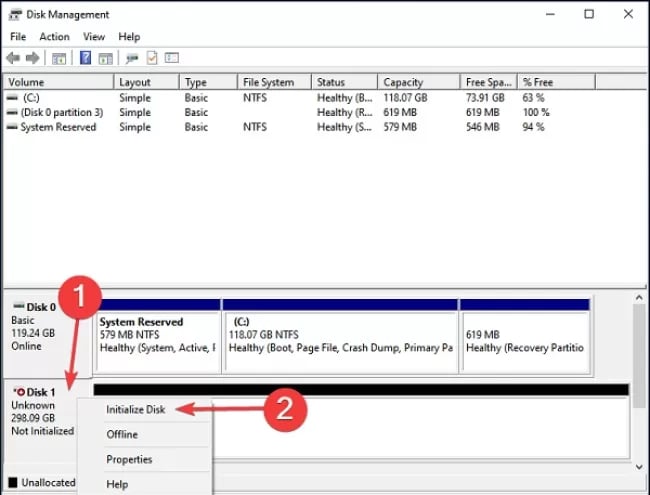Click the Back arrow toolbar icon
Screen dimensions: 650x495
point(13,58)
